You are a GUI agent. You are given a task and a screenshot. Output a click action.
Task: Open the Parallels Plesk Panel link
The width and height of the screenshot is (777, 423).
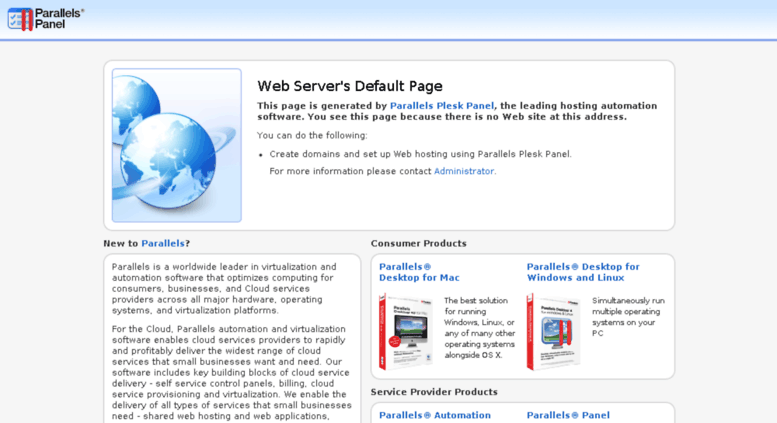(442, 106)
